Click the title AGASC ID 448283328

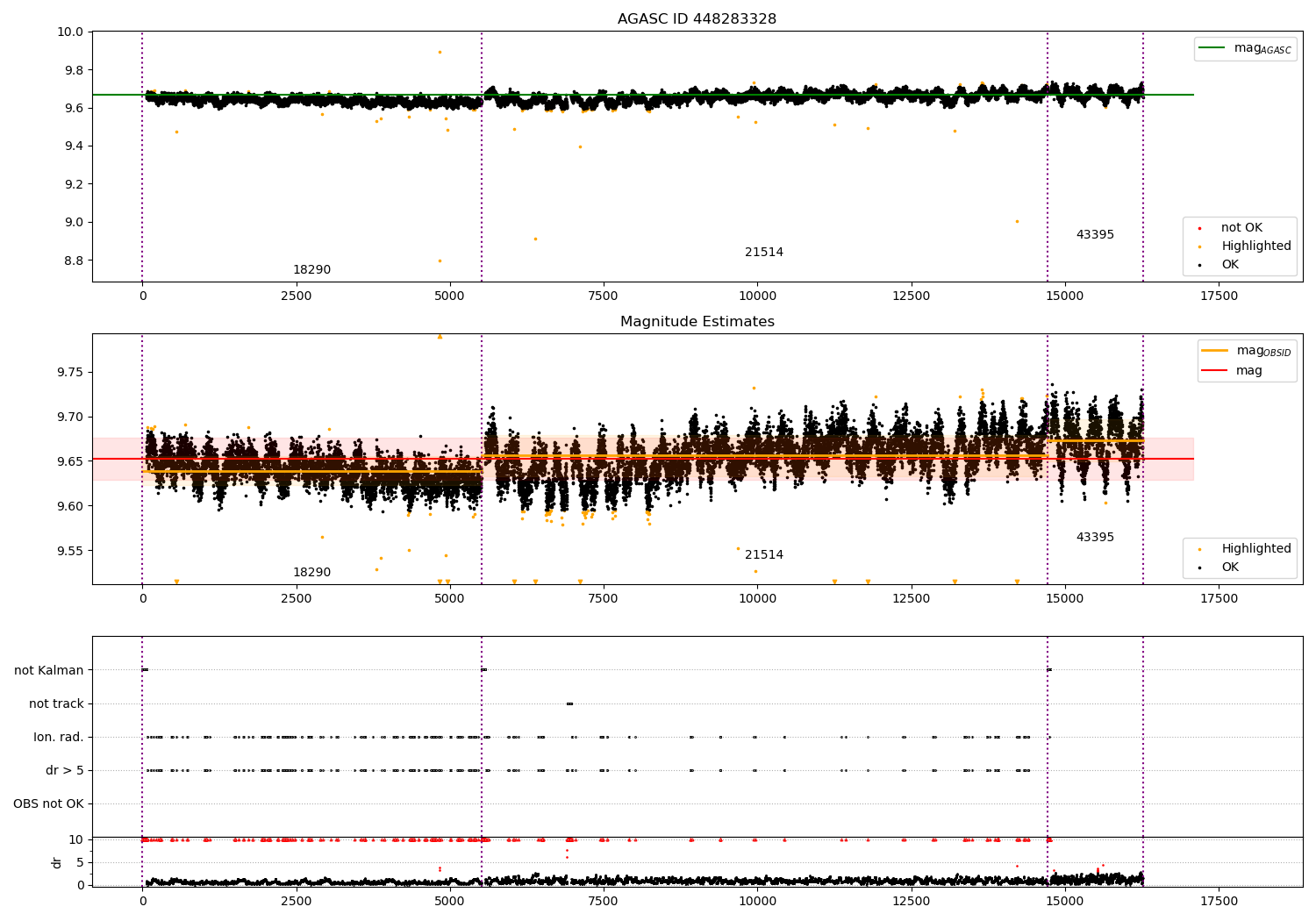click(697, 19)
